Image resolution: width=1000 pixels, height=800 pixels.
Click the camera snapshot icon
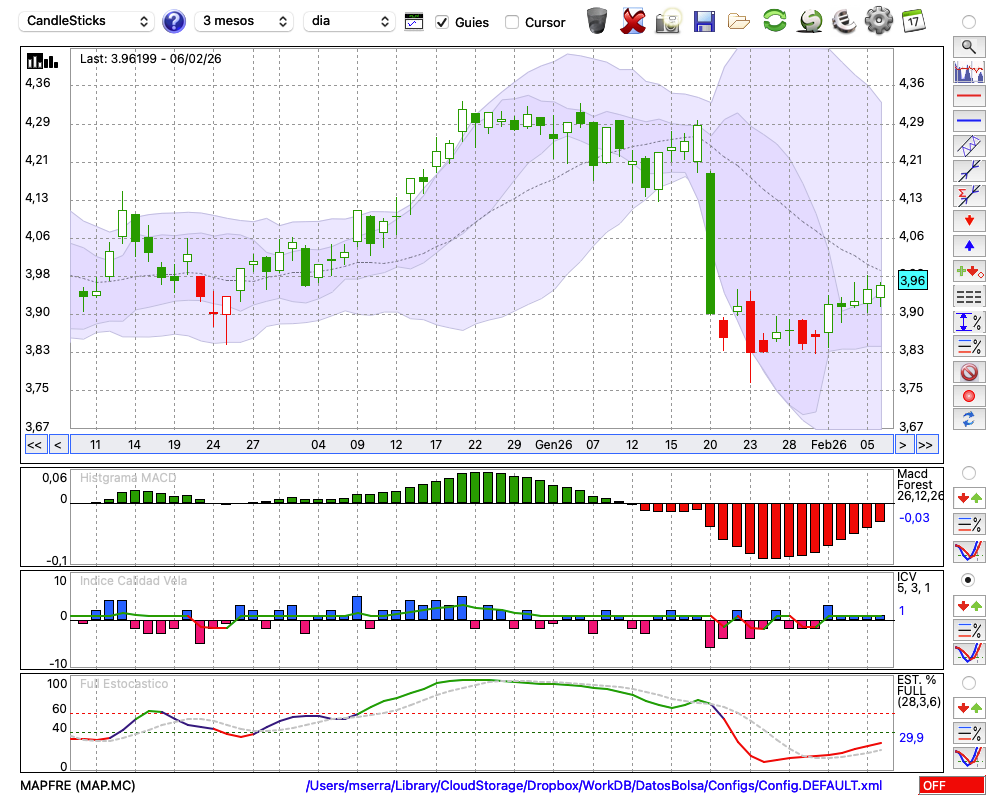669,21
